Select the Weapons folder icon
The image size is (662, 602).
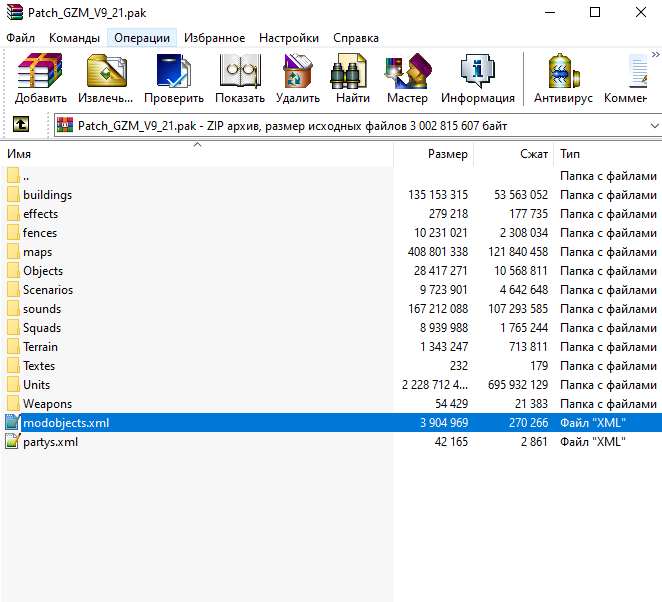[x=13, y=404]
